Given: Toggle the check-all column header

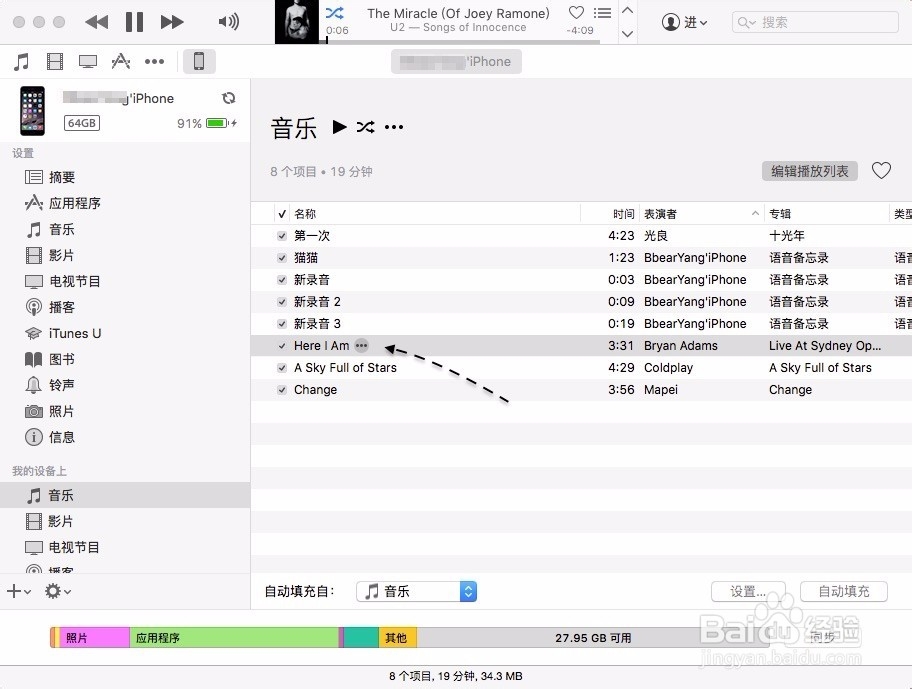Looking at the screenshot, I should [x=282, y=213].
